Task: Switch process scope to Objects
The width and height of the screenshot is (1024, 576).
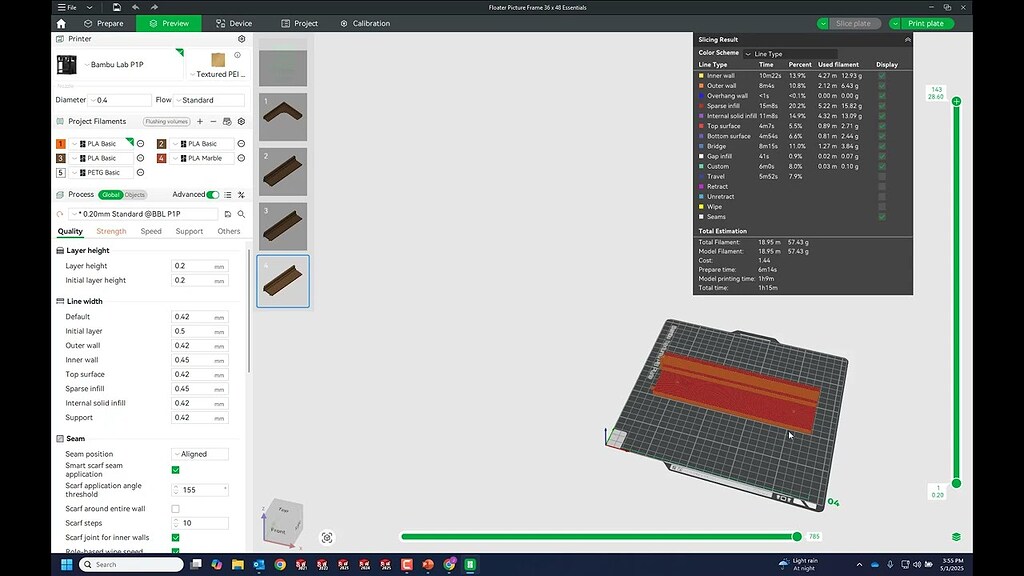Action: point(135,195)
